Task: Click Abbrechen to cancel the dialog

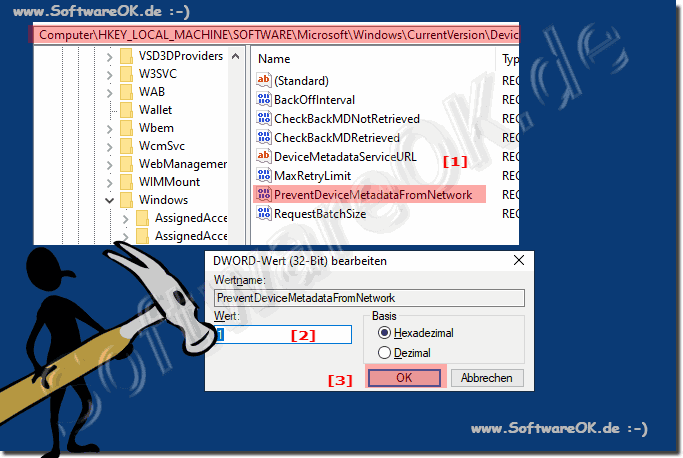Action: (x=487, y=377)
